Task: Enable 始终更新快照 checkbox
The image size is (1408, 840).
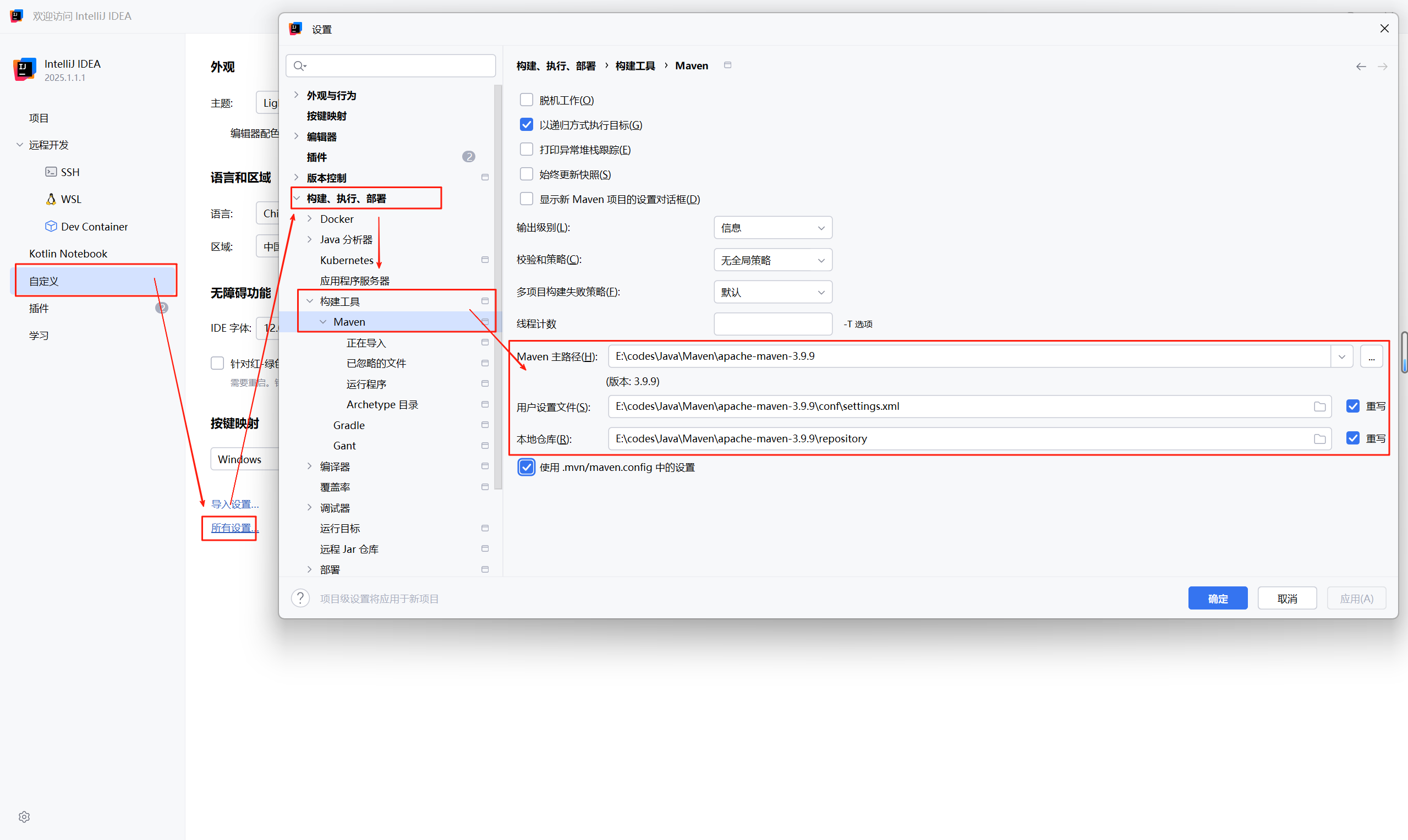Action: click(x=526, y=174)
